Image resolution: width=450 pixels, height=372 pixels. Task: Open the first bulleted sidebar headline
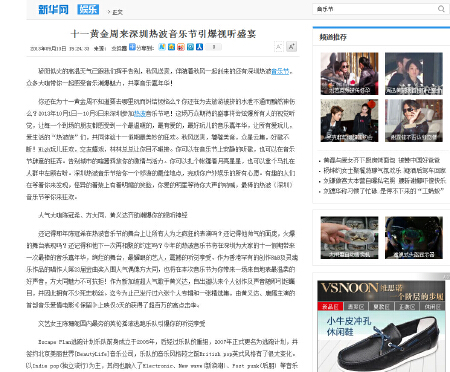click(381, 160)
